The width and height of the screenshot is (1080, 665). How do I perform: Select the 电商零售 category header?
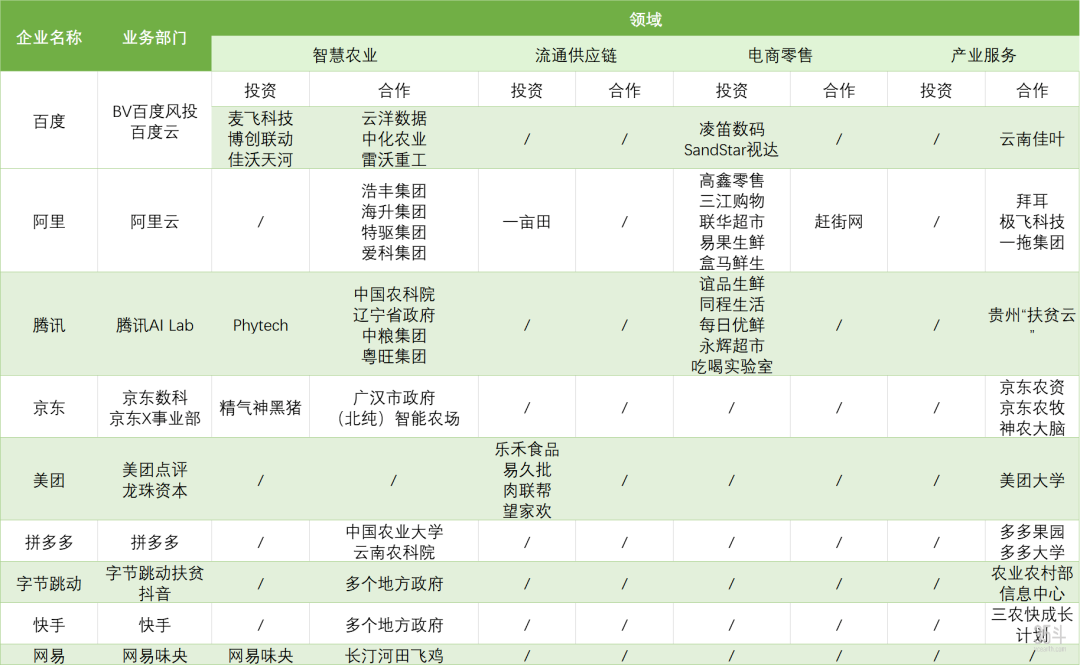781,55
